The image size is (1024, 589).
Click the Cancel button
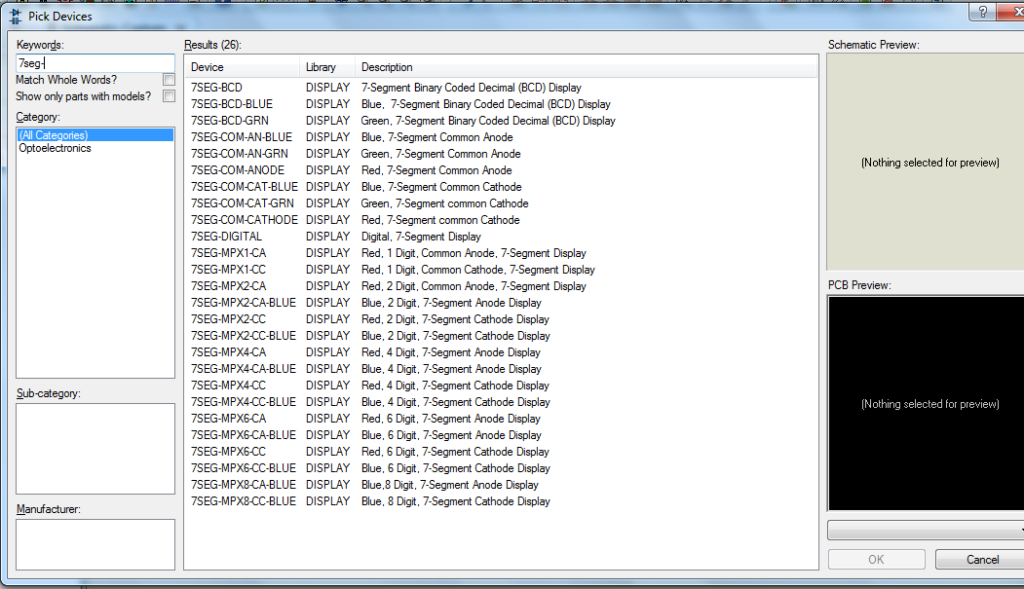[x=979, y=560]
